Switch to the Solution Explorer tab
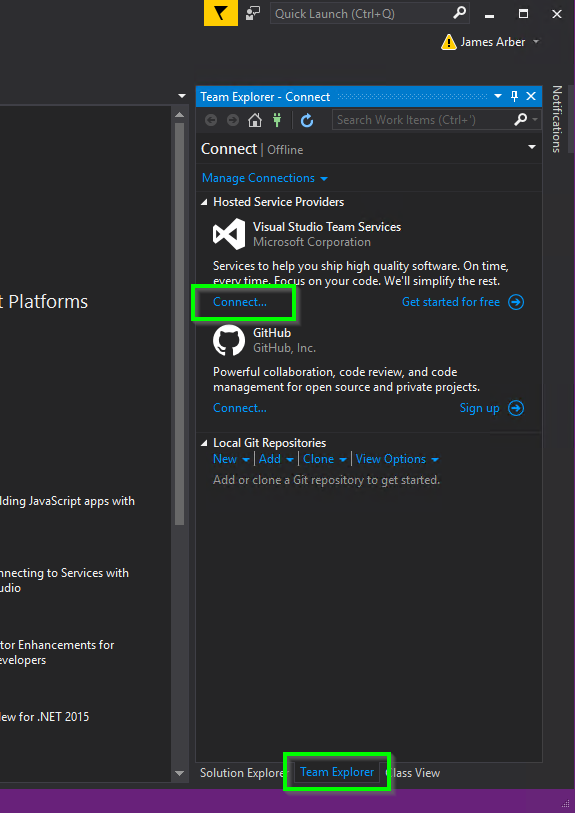 pyautogui.click(x=242, y=773)
